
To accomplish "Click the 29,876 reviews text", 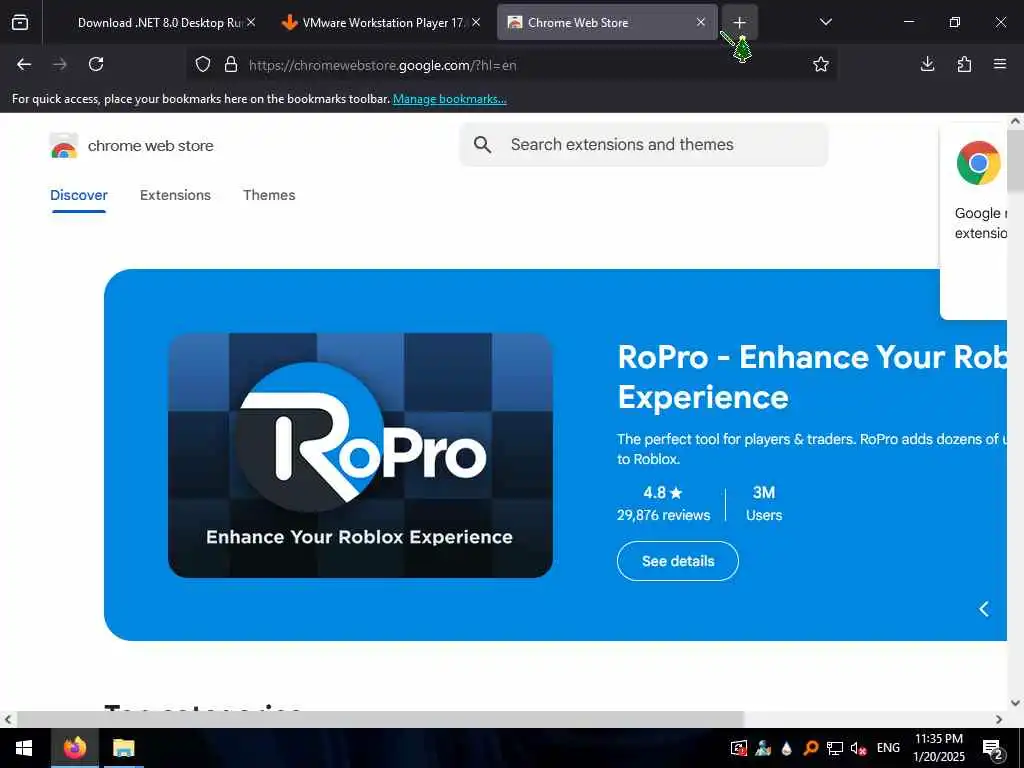I will pyautogui.click(x=664, y=515).
